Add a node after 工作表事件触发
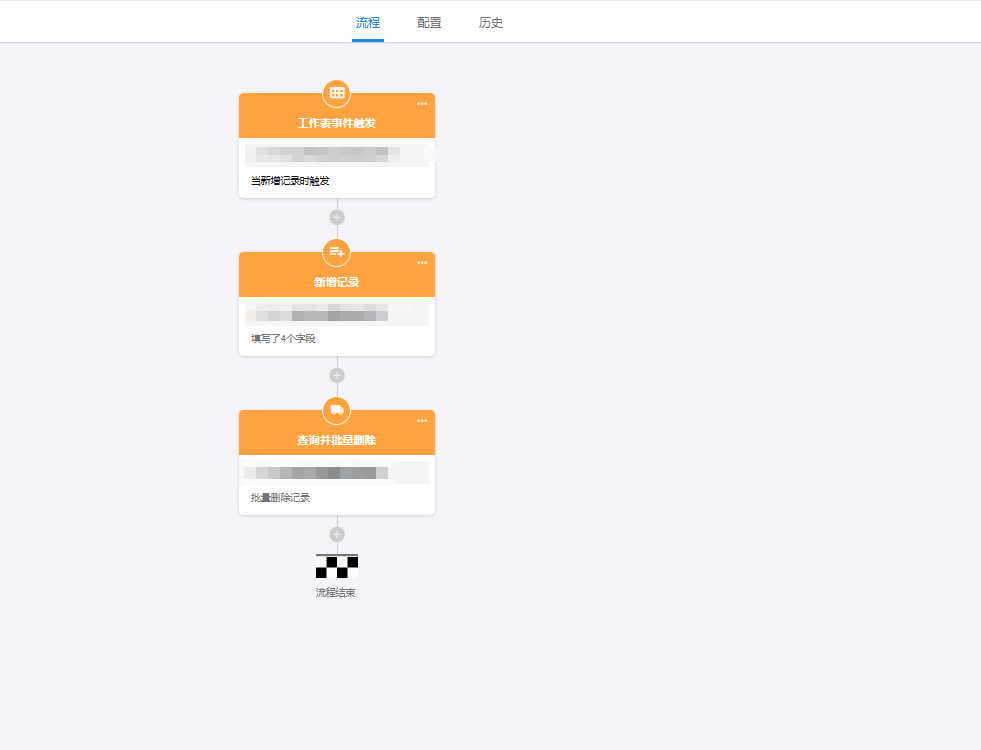This screenshot has height=750, width=981. point(337,218)
